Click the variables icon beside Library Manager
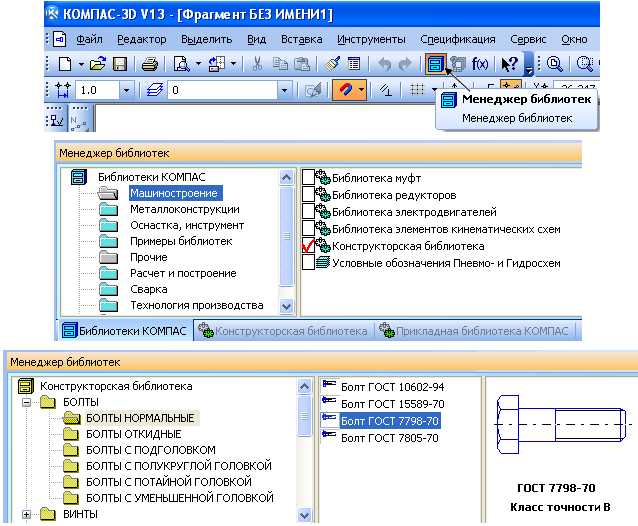Viewport: 638px width, 526px height. point(458,64)
